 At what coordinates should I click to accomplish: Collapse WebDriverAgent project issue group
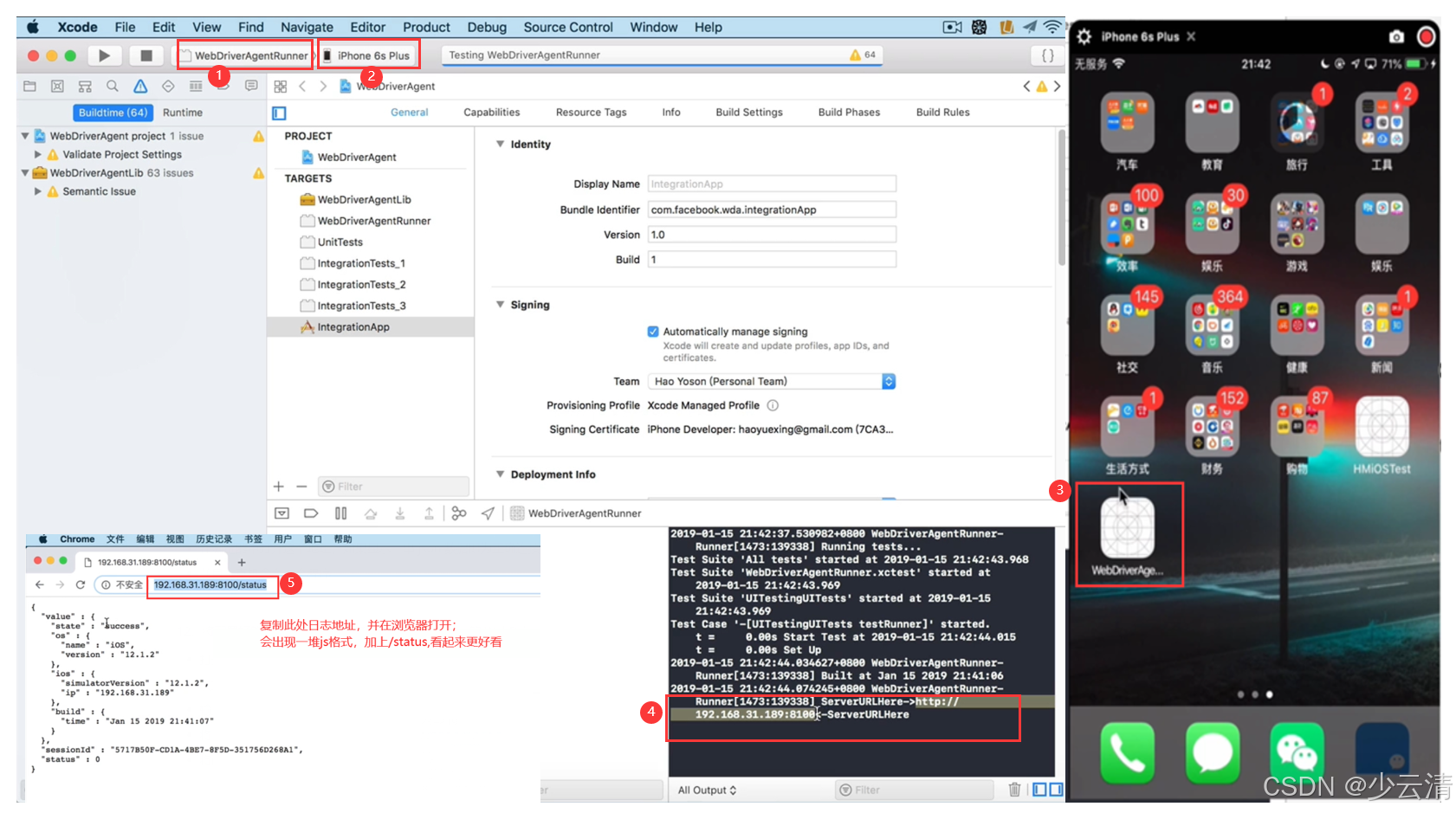click(x=25, y=136)
